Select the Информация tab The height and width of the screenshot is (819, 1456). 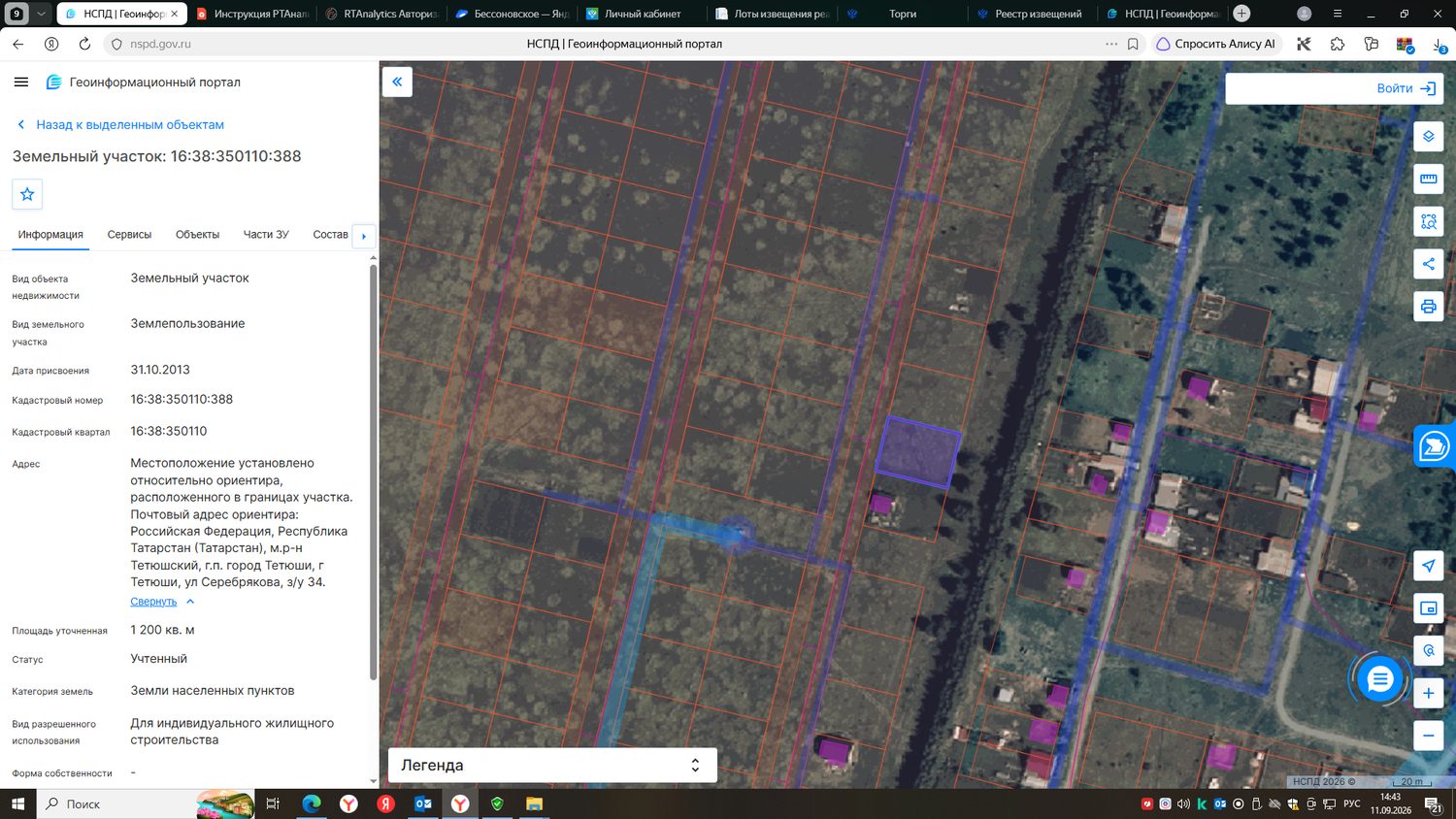pos(50,235)
